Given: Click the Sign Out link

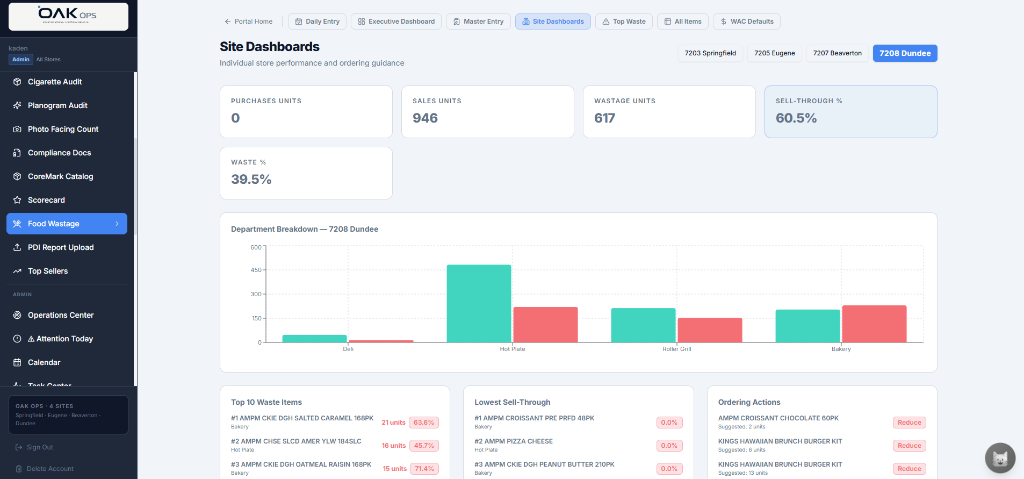Looking at the screenshot, I should [34, 447].
